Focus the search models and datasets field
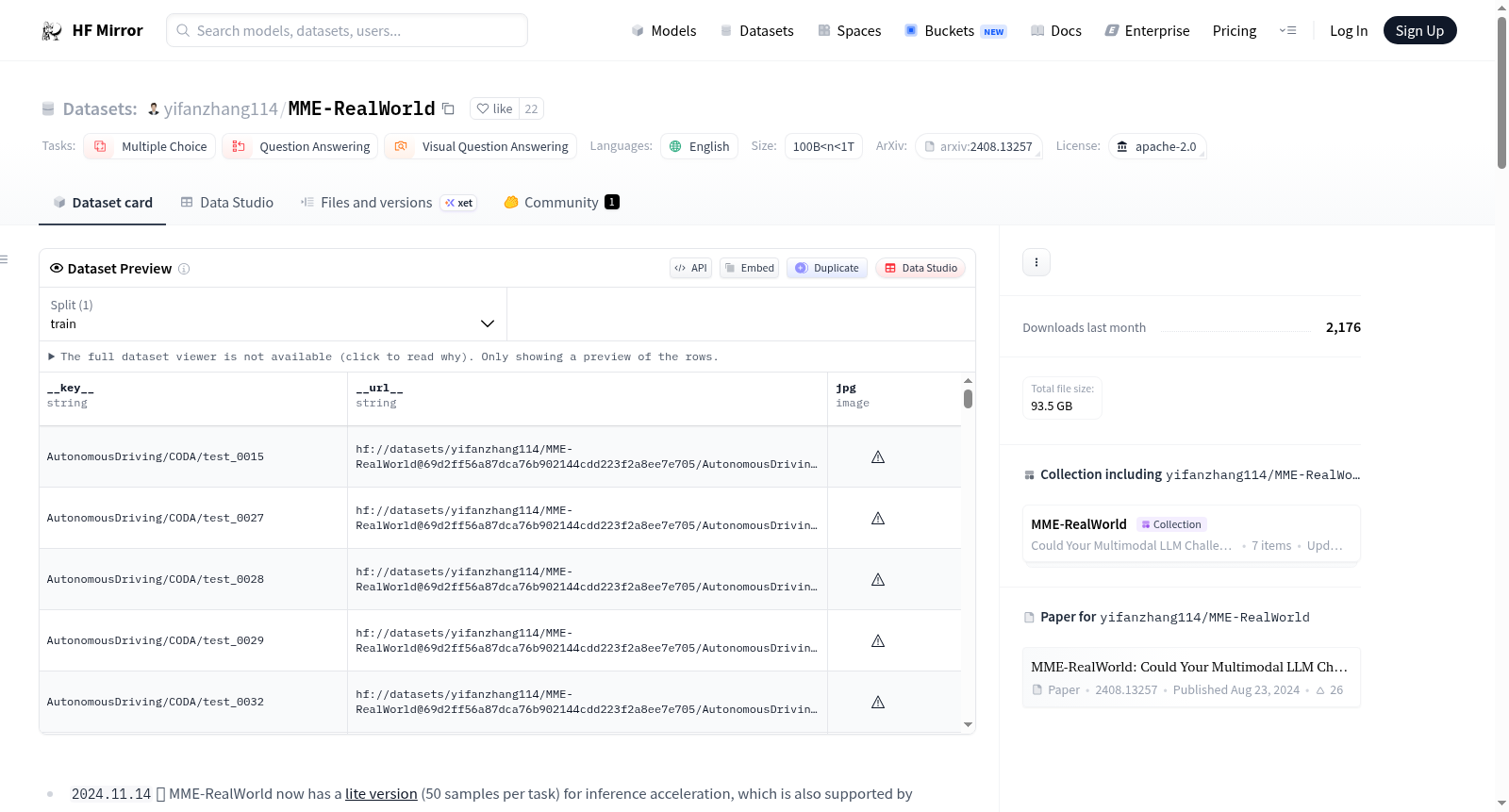Viewport: 1509px width, 812px height. tap(347, 30)
